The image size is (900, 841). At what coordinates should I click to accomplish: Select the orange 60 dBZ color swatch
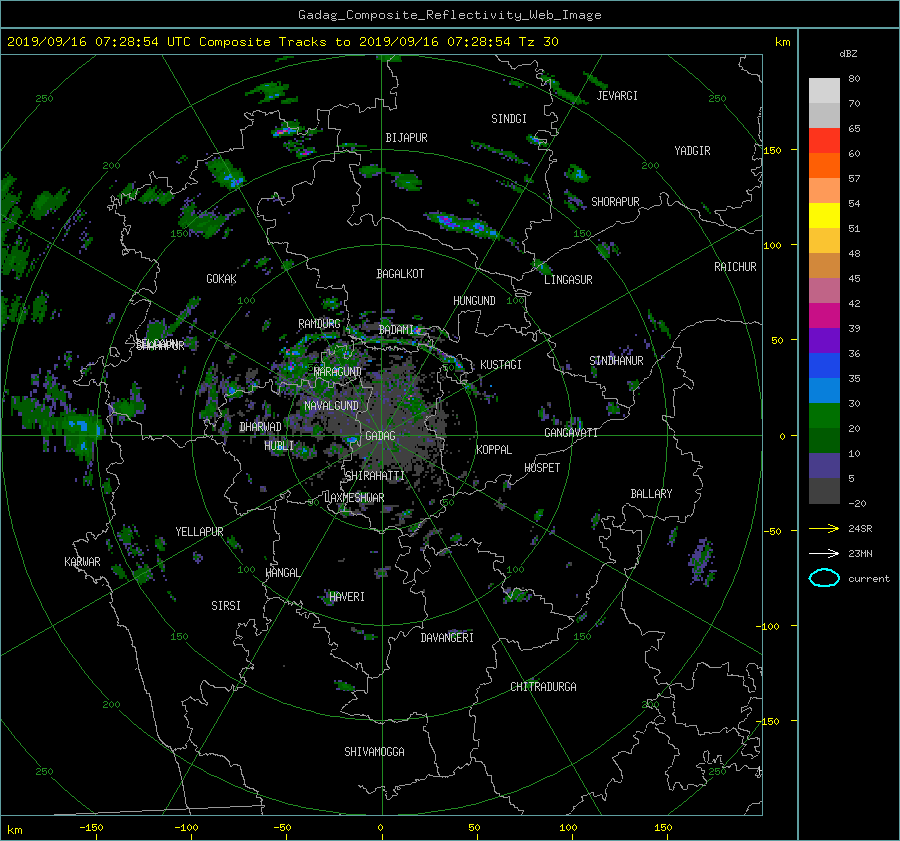(824, 165)
